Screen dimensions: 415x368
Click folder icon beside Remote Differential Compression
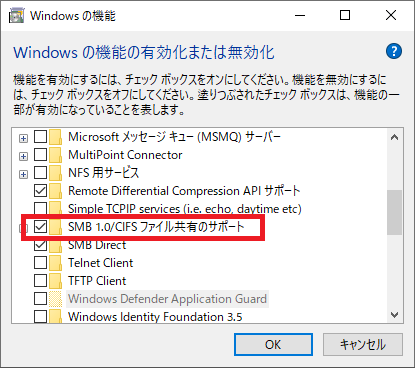55,191
